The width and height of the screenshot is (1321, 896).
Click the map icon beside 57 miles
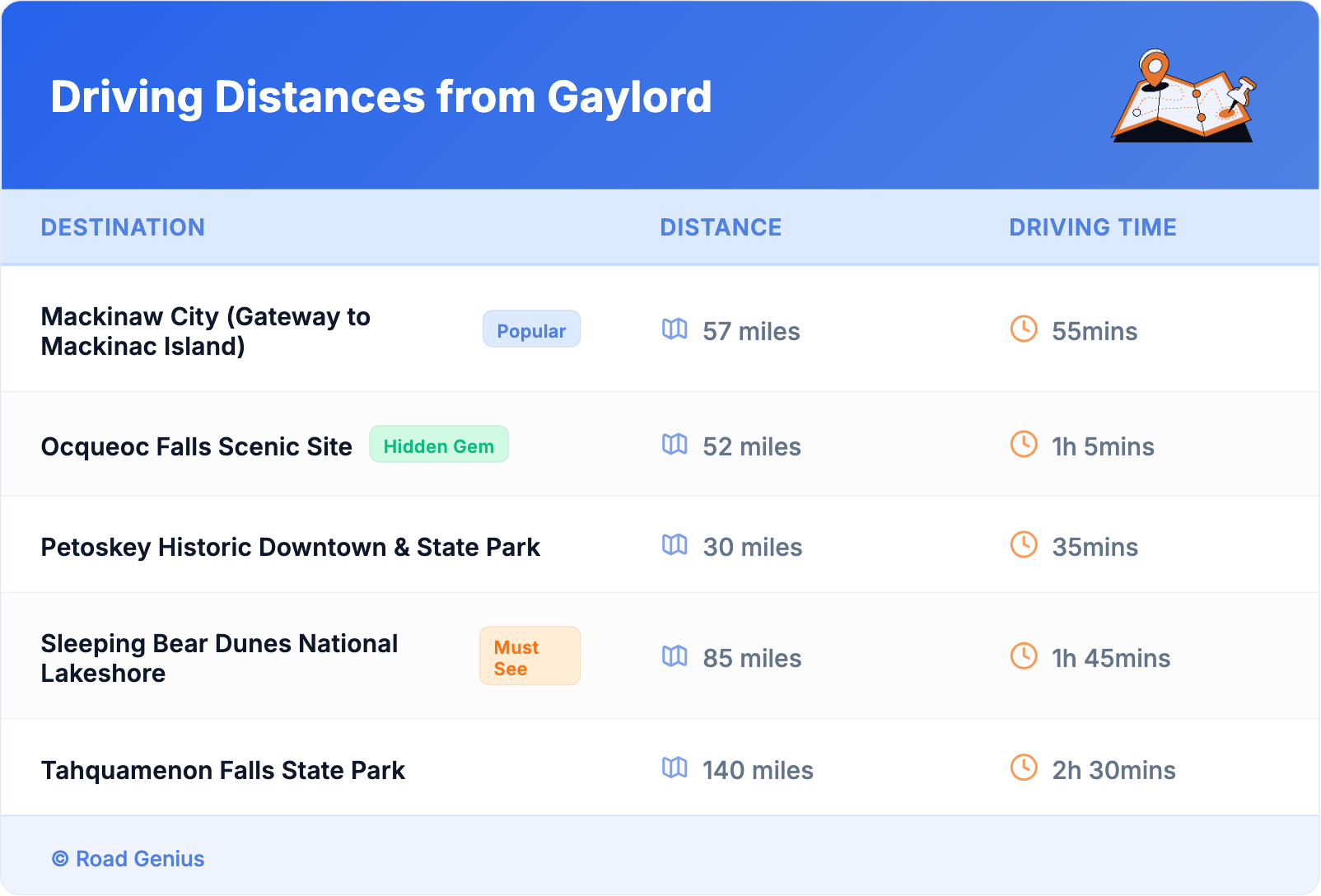(x=675, y=329)
